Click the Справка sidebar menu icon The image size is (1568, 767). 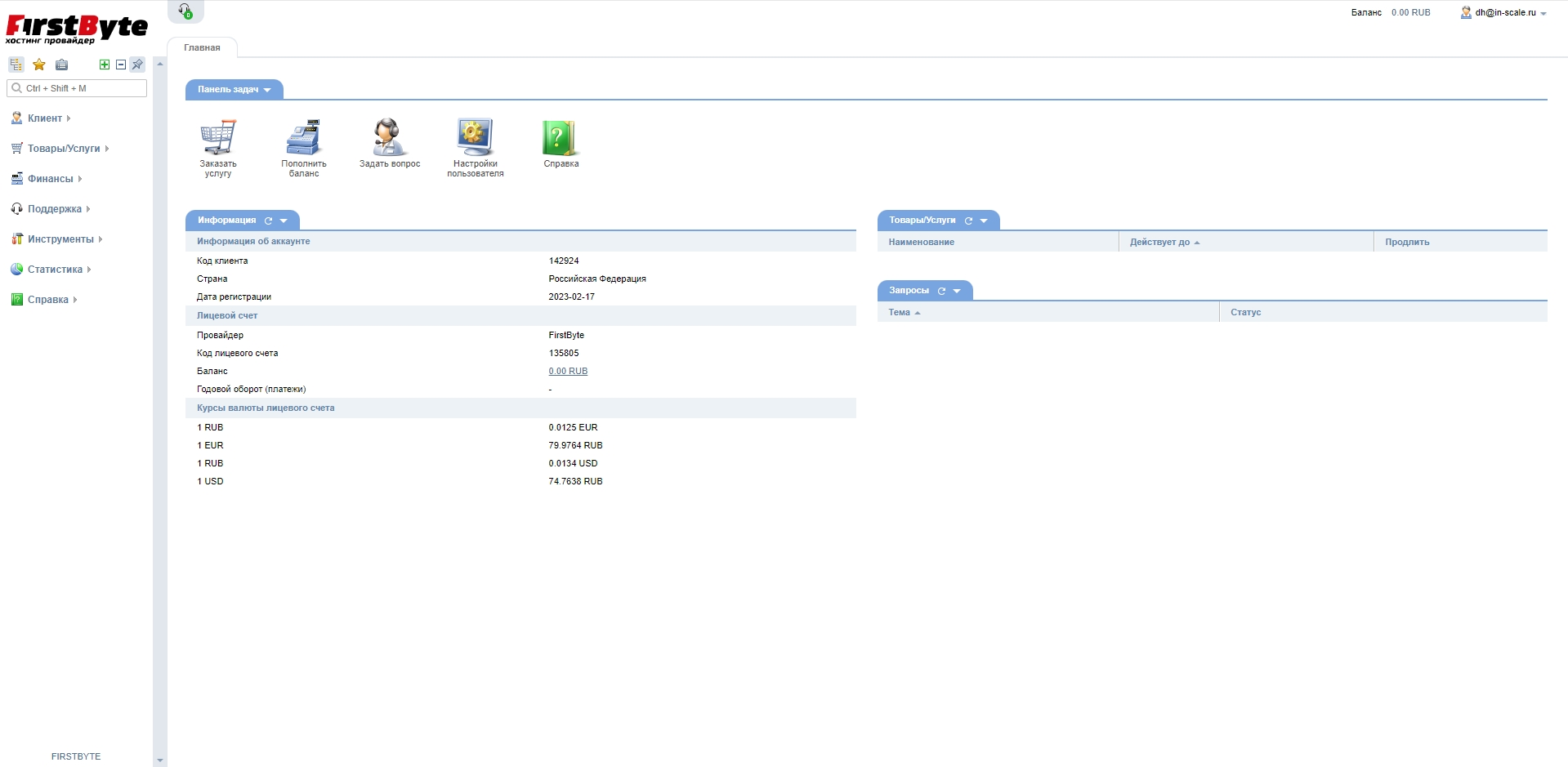(x=16, y=300)
